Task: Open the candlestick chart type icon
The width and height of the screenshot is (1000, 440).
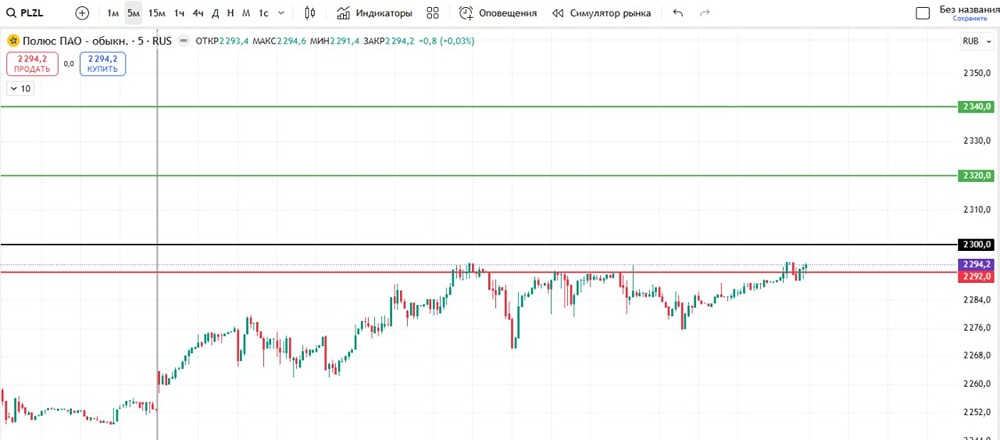Action: click(x=310, y=13)
